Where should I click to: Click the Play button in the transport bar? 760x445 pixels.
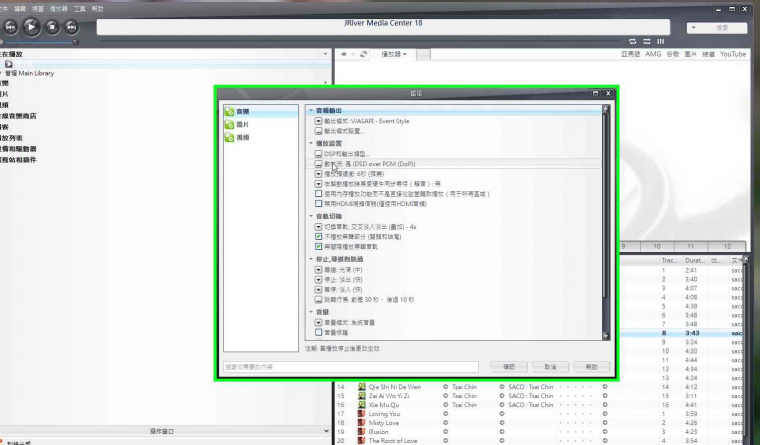[32, 27]
